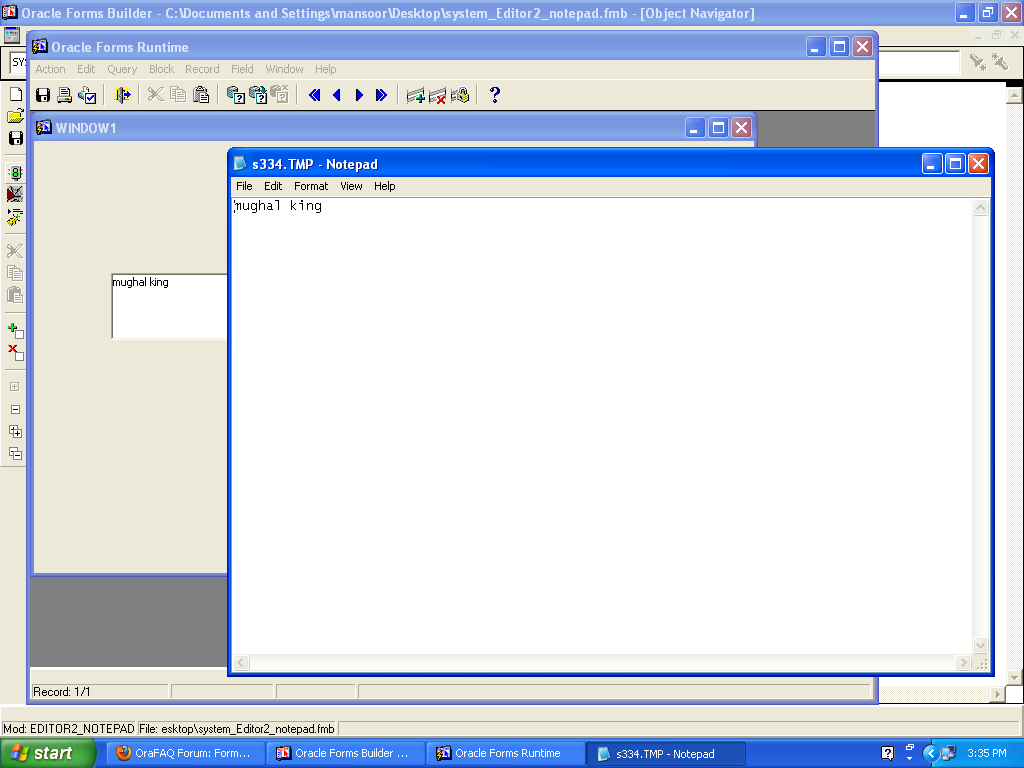Click red X Delete icon in Builder sidebar
This screenshot has width=1024, height=768.
tap(15, 353)
